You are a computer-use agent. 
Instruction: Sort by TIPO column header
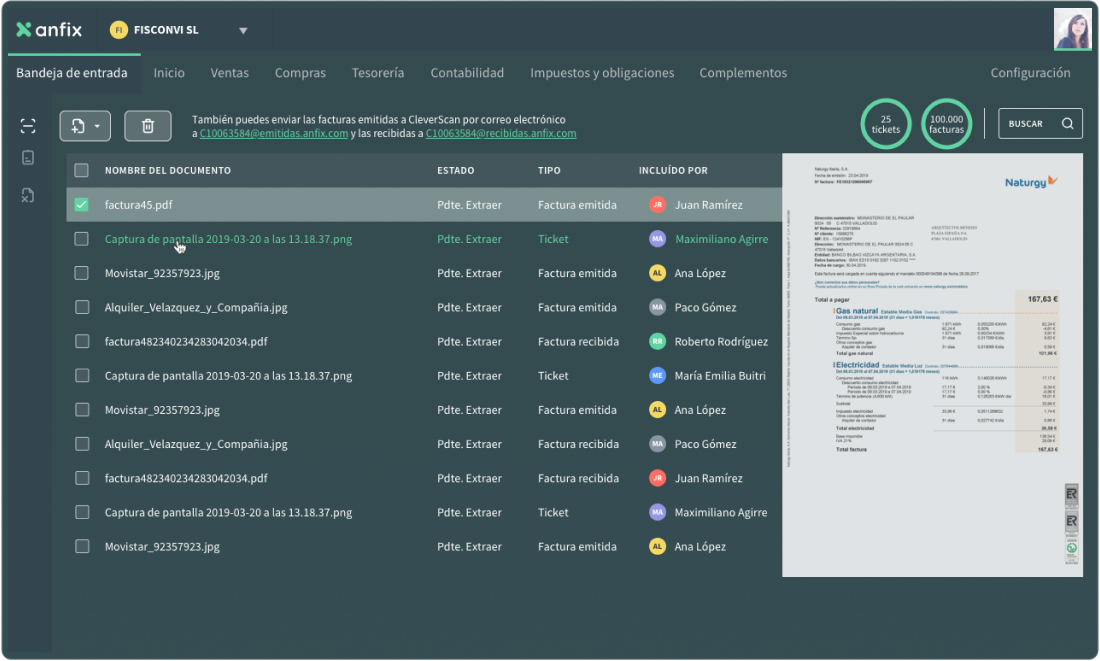[549, 171]
